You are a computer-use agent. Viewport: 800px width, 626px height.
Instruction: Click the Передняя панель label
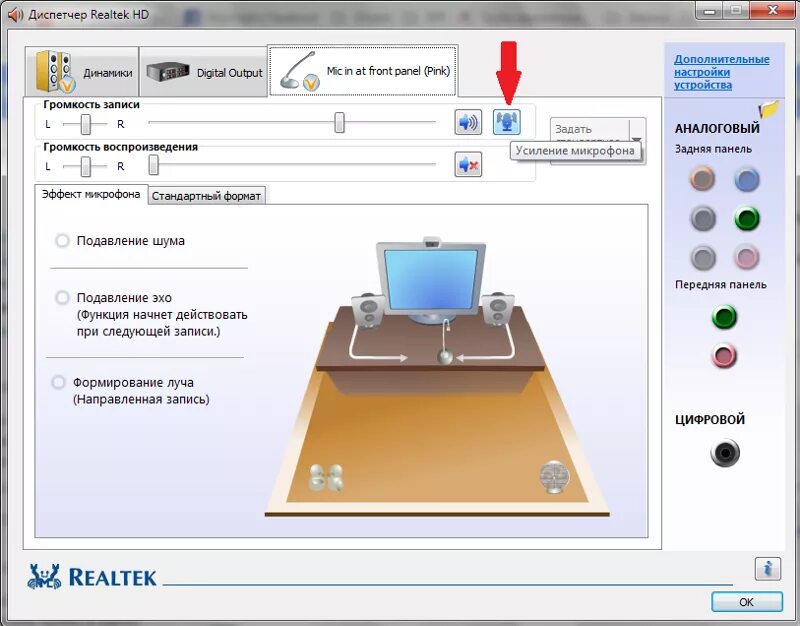click(x=720, y=285)
